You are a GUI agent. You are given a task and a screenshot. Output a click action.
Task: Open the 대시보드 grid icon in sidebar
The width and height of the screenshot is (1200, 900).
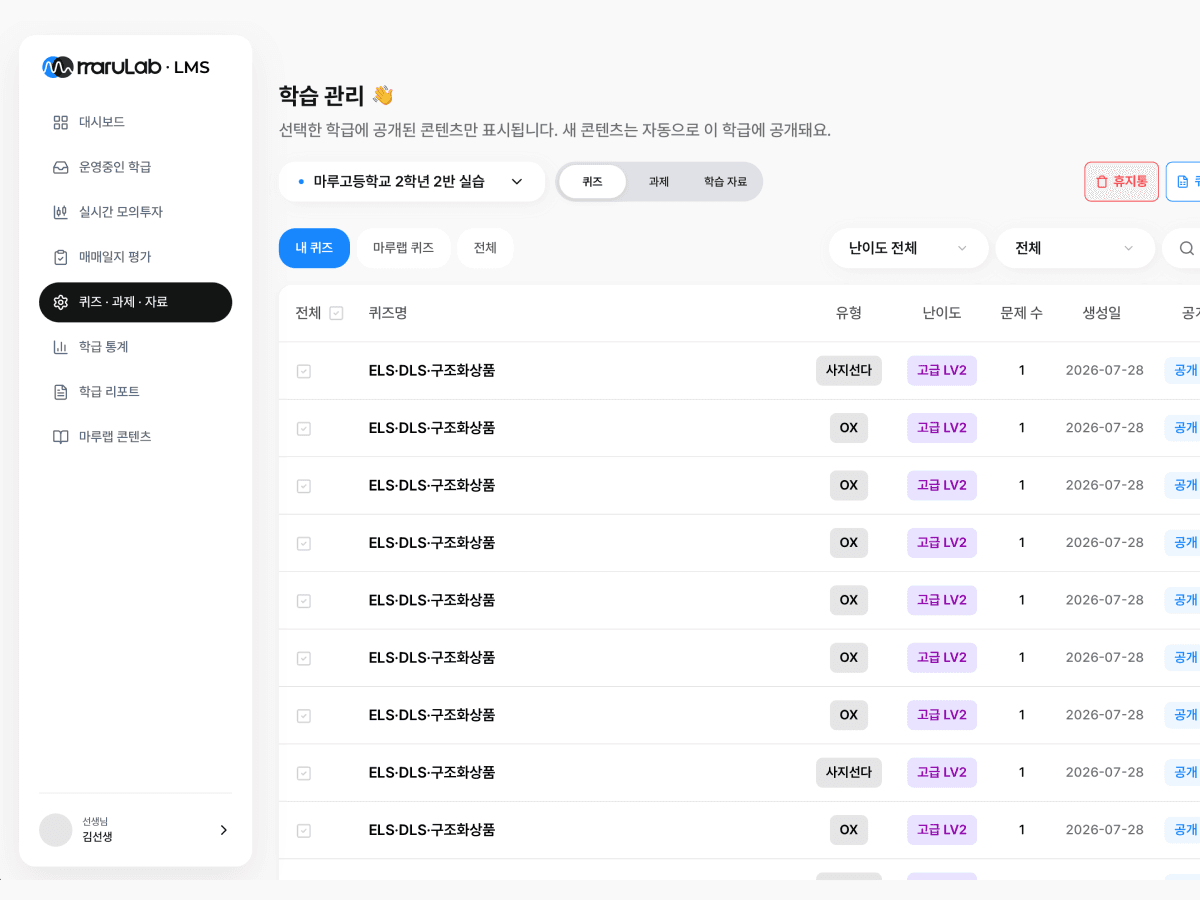coord(61,122)
